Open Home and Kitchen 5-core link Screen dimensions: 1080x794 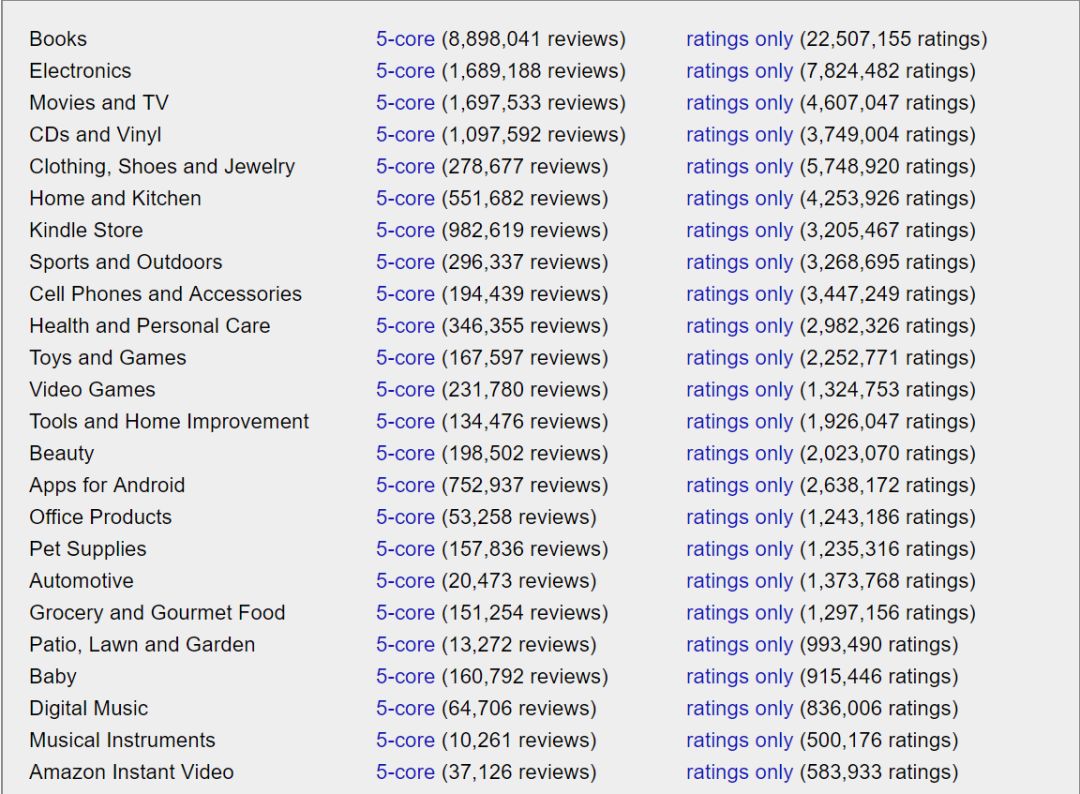(x=405, y=199)
